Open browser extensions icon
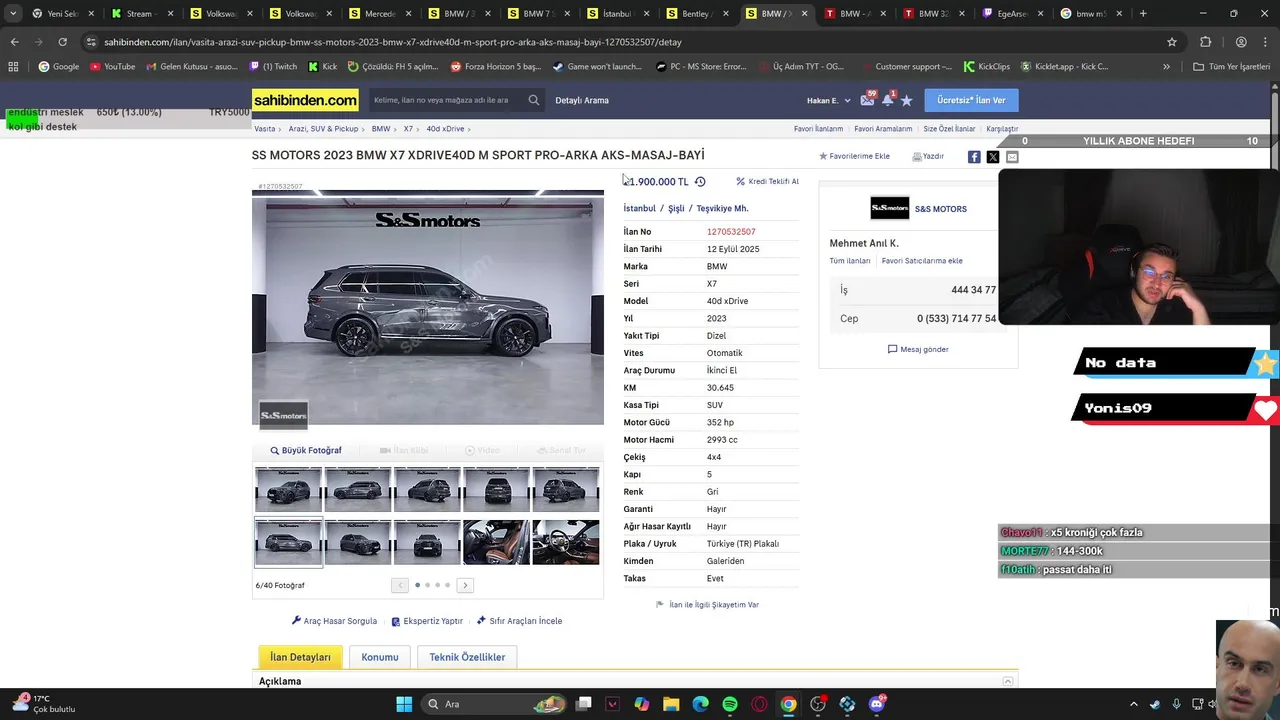 (x=1205, y=42)
